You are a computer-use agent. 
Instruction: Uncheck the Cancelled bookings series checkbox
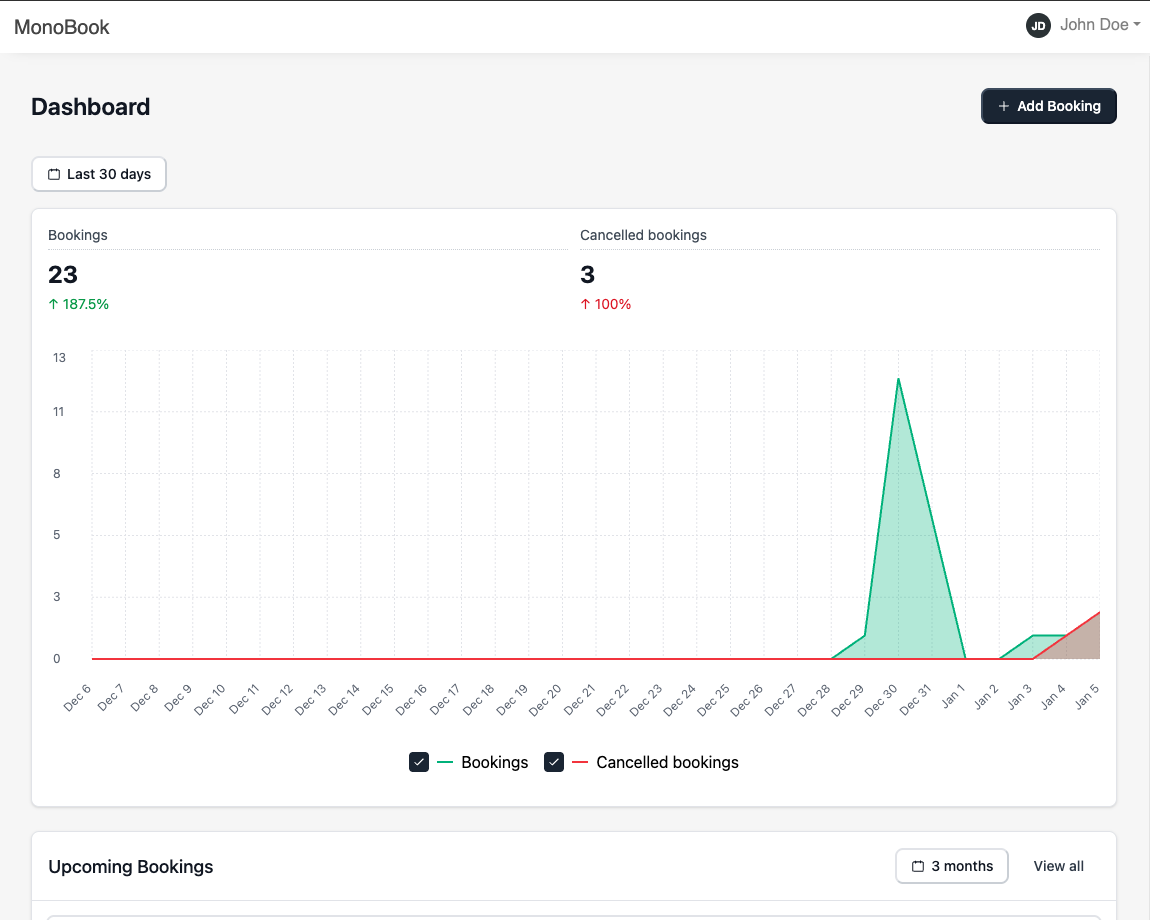[554, 762]
